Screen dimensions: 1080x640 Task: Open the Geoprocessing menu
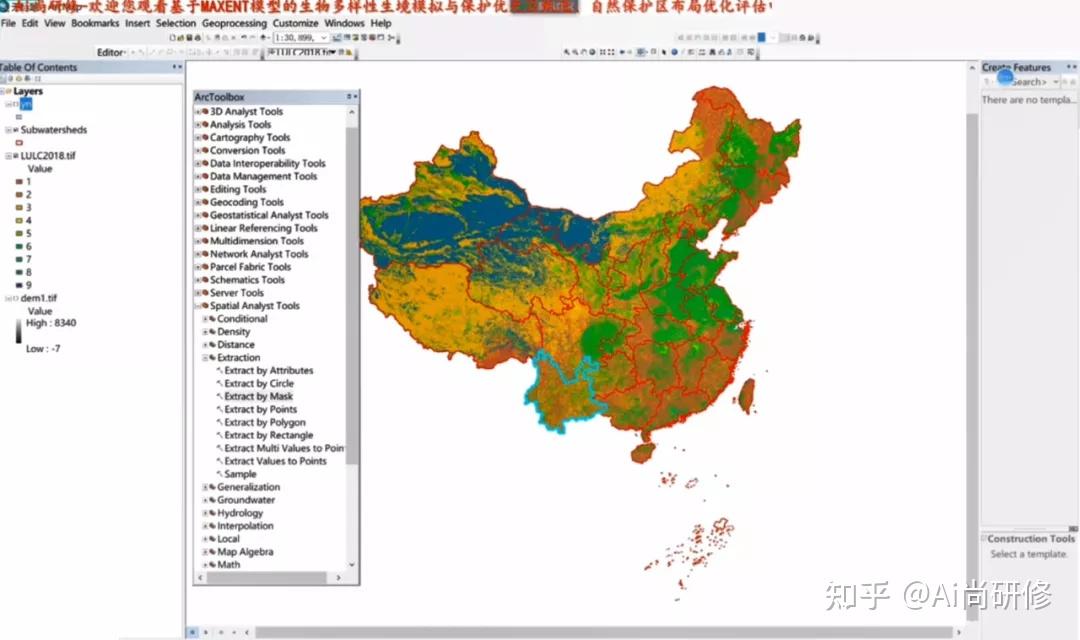pos(234,23)
